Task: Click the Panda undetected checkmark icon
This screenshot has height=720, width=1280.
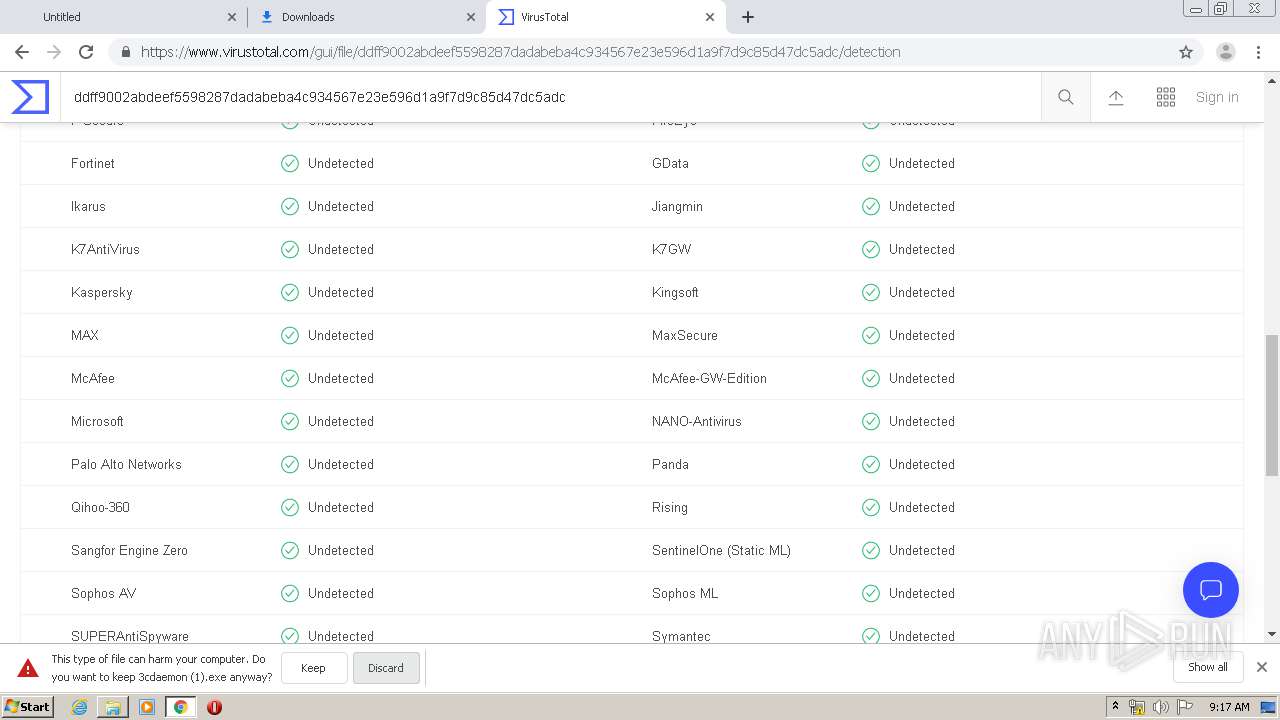Action: tap(871, 464)
